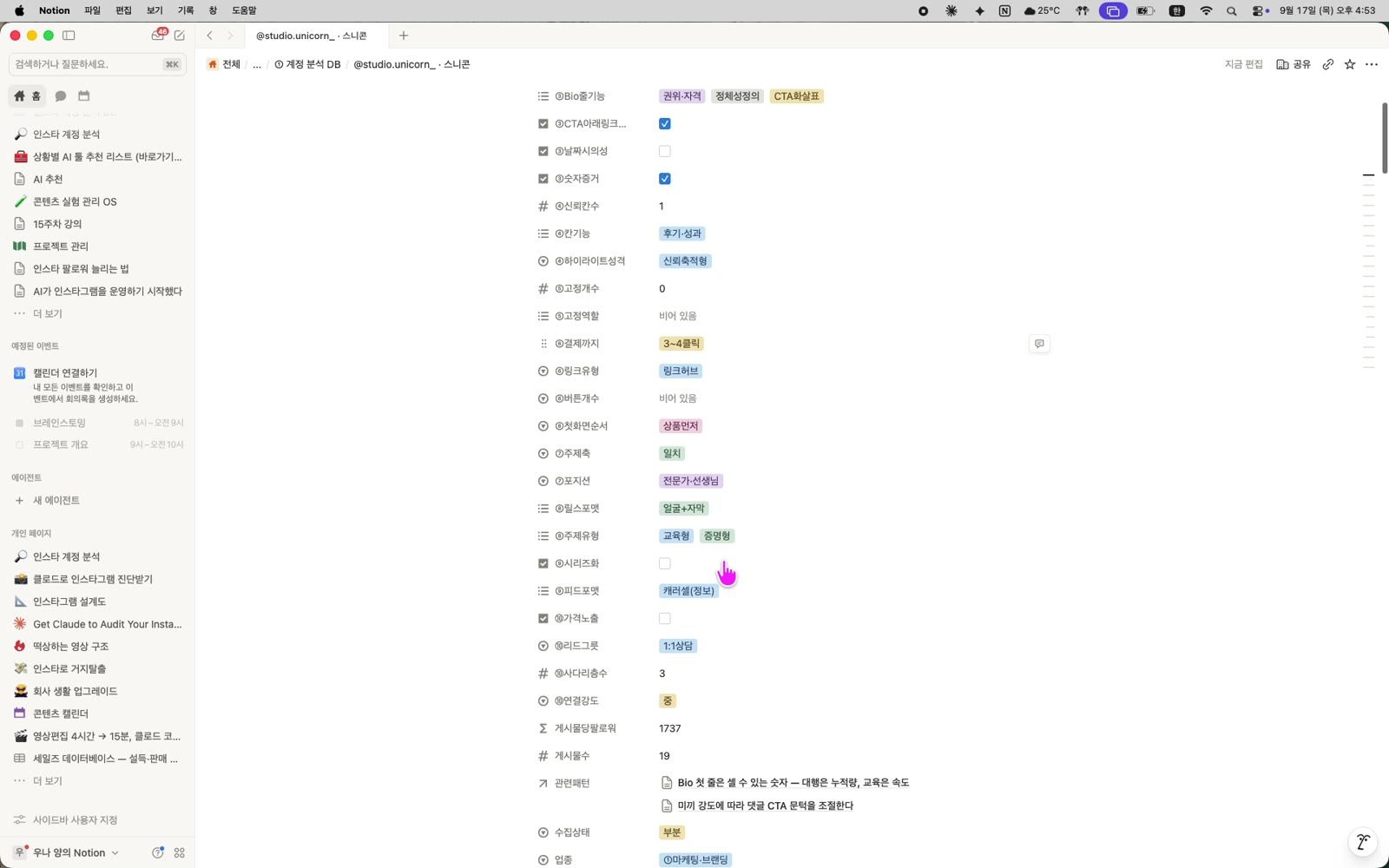Open the Apple menu
1389x868 pixels.
click(19, 10)
